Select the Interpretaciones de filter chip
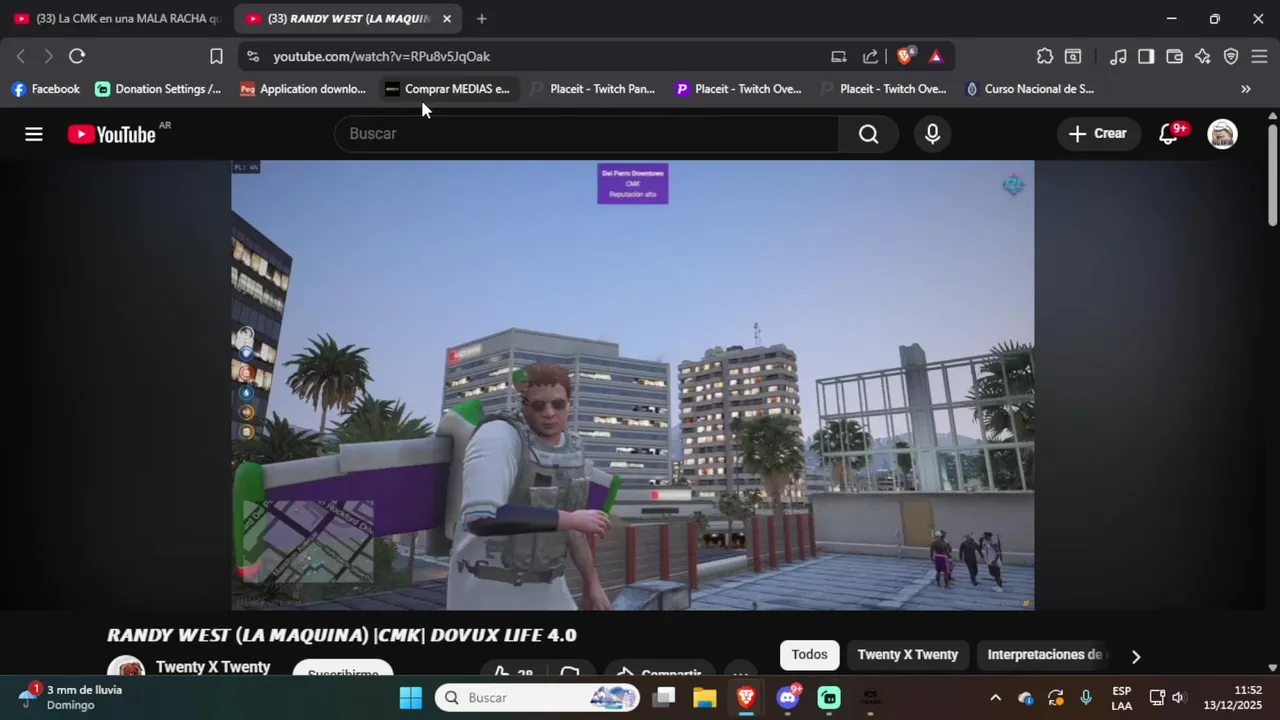This screenshot has height=720, width=1280. [1045, 655]
